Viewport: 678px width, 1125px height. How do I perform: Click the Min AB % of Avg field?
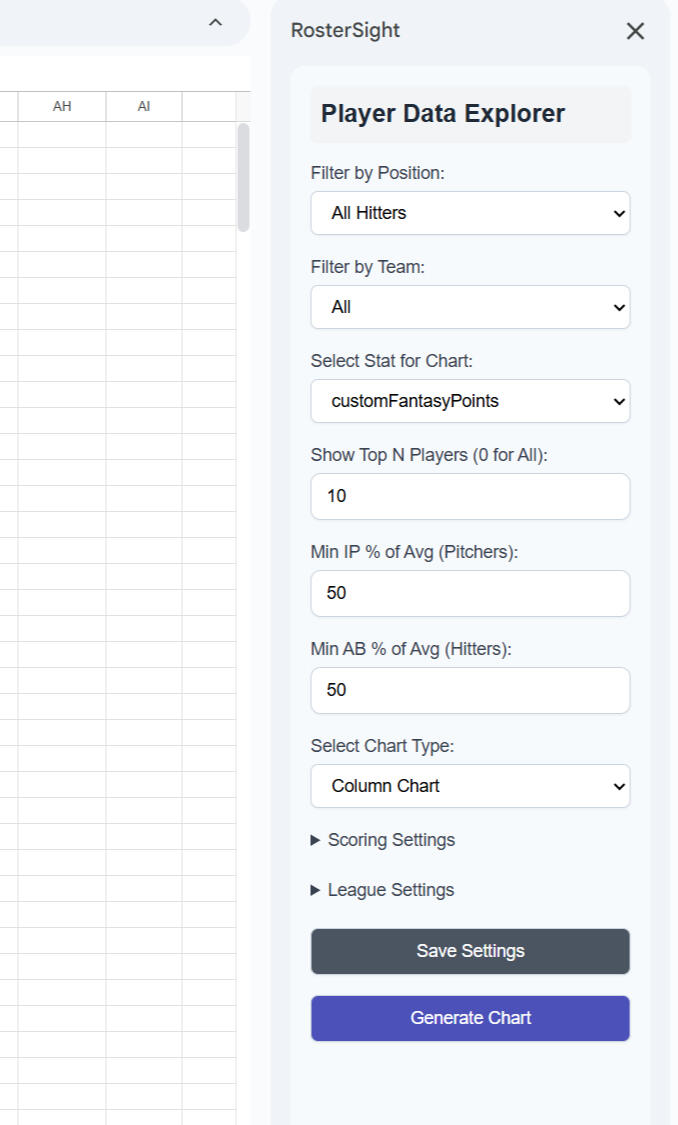click(470, 690)
